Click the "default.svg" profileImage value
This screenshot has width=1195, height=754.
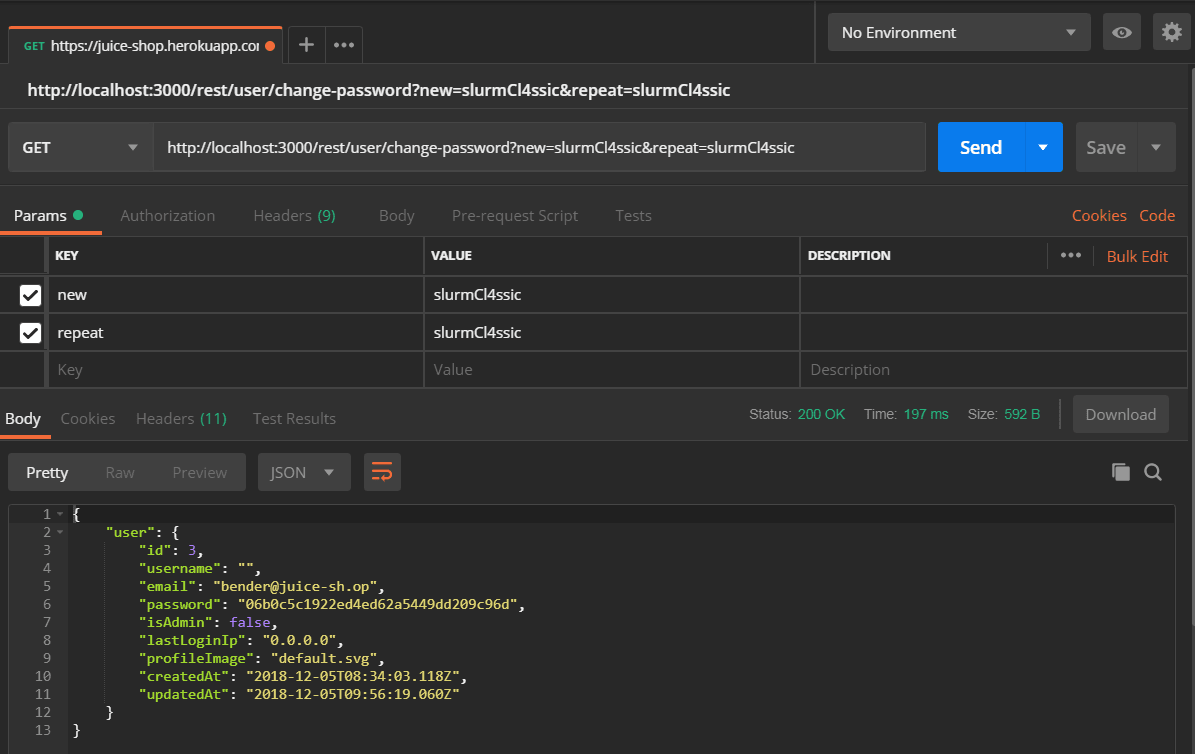pyautogui.click(x=324, y=659)
